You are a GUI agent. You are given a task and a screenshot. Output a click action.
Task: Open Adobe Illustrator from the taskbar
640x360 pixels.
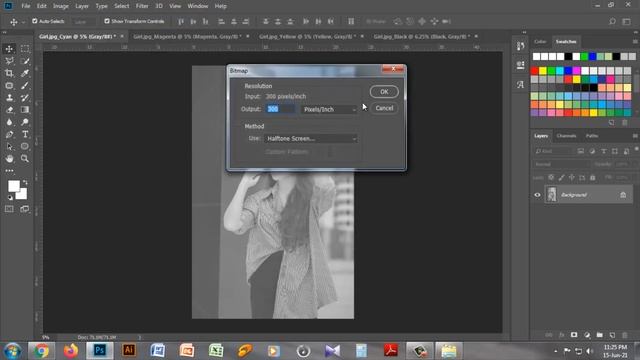(x=129, y=351)
